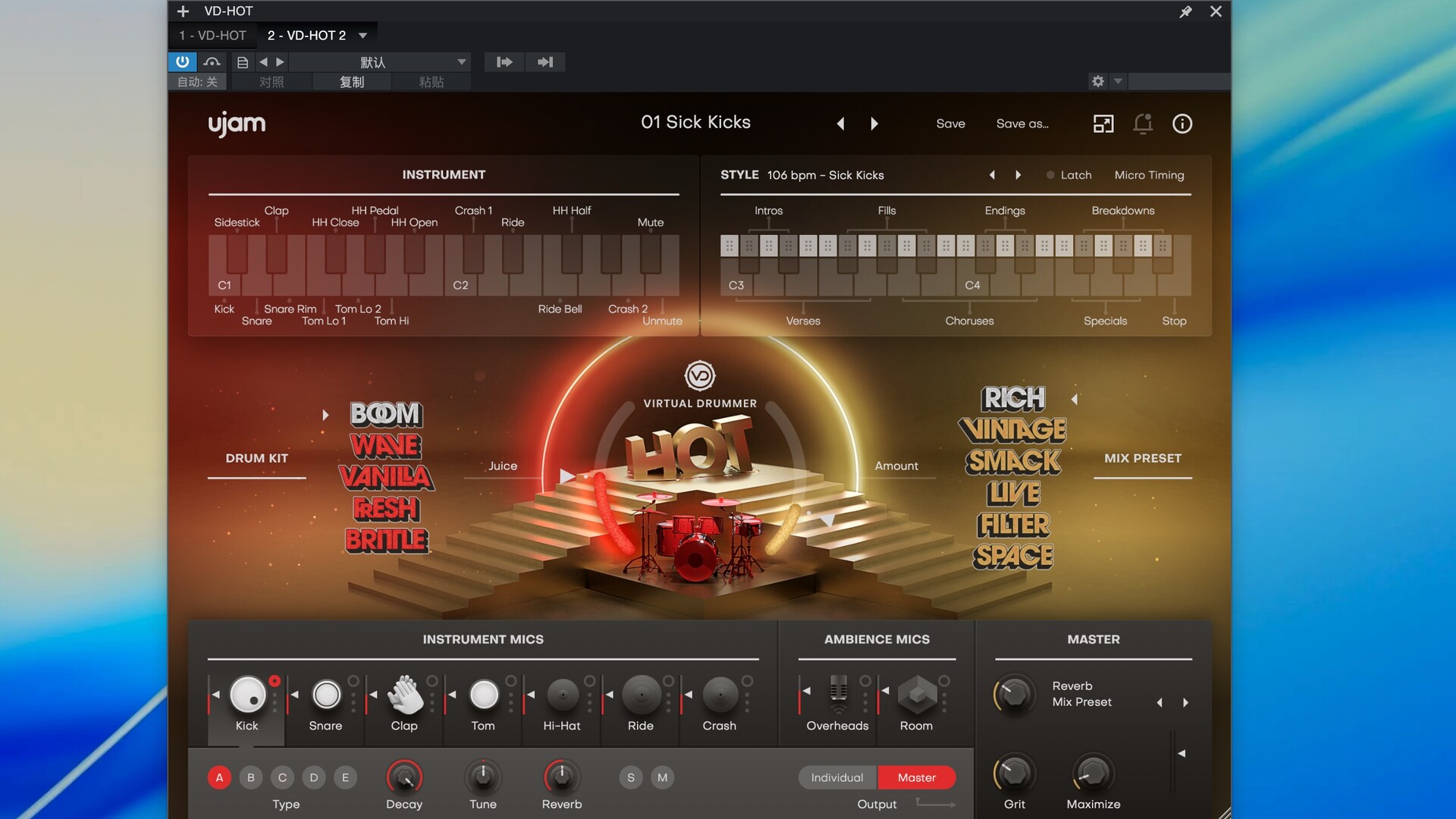Click Save preset button
This screenshot has width=1456, height=819.
tap(950, 124)
